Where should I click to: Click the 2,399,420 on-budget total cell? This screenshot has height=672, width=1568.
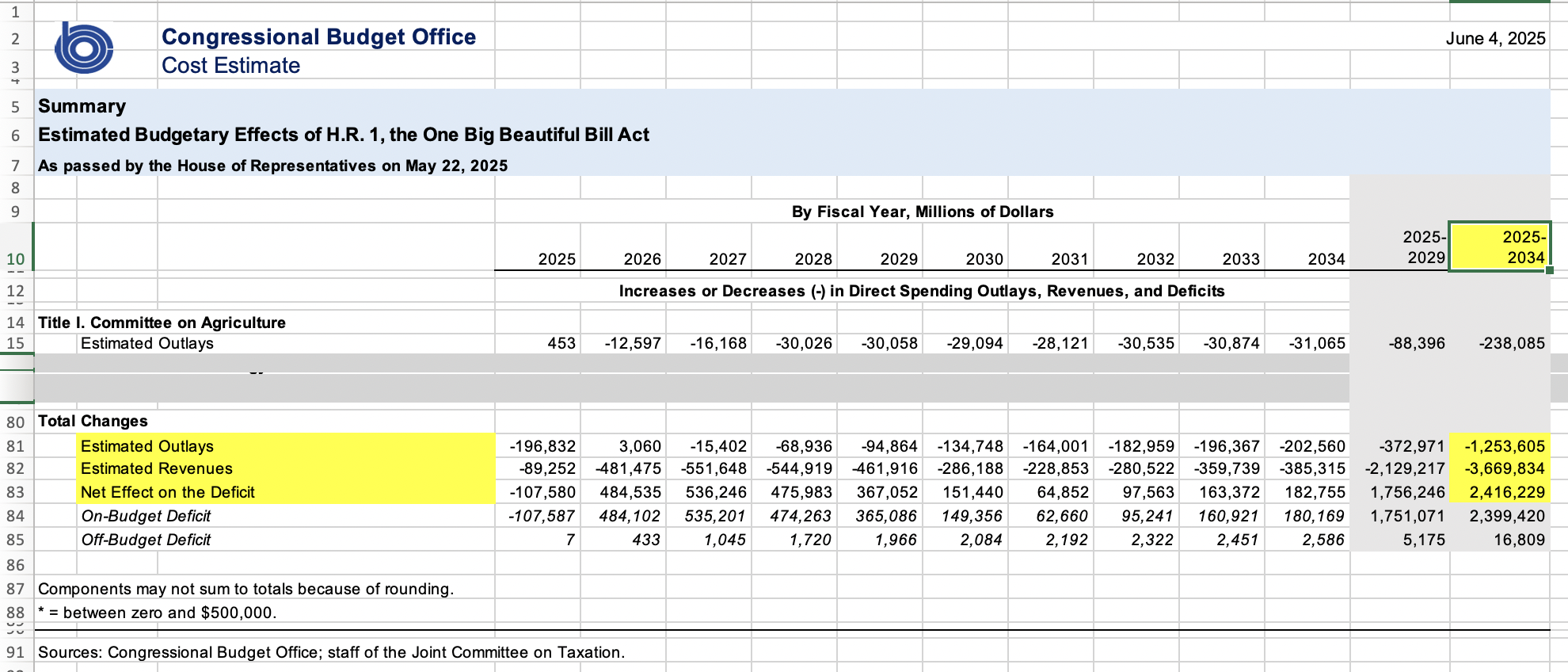point(1499,516)
